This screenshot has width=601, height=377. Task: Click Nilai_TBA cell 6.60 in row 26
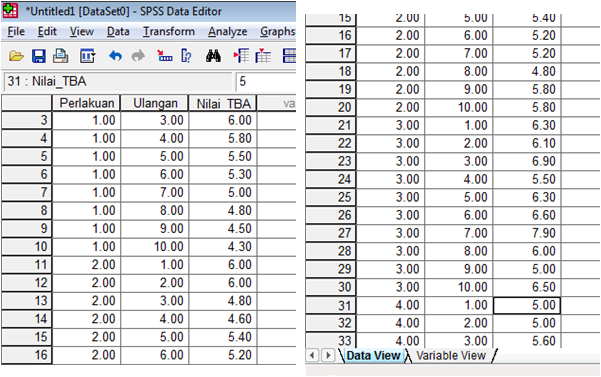click(527, 215)
